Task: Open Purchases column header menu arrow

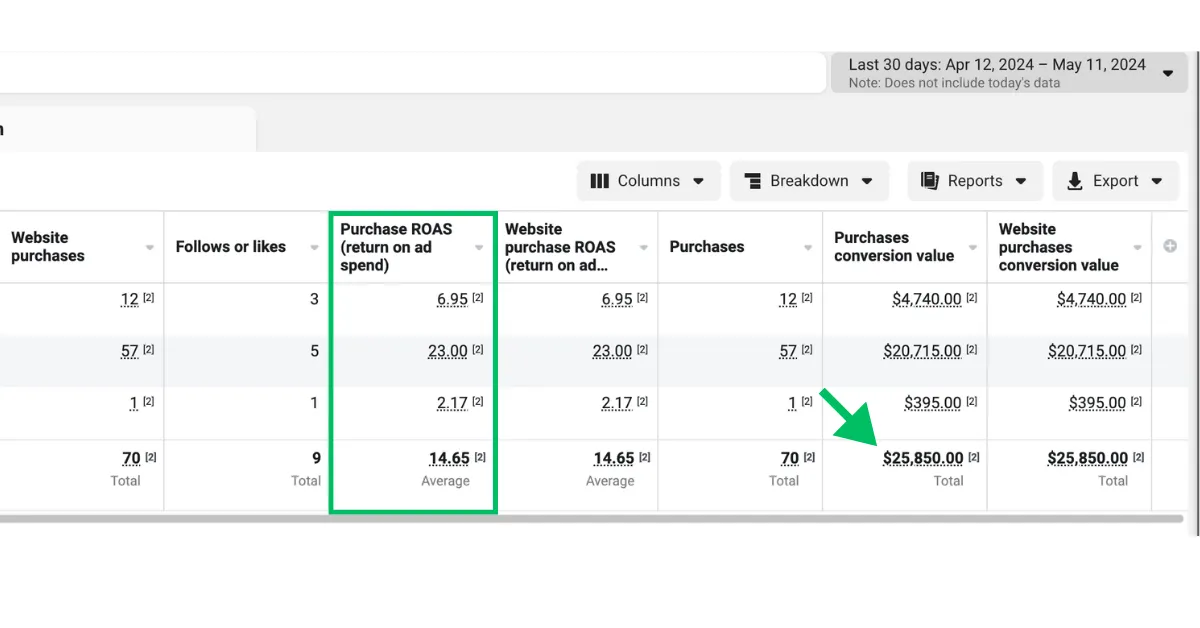Action: tap(808, 248)
